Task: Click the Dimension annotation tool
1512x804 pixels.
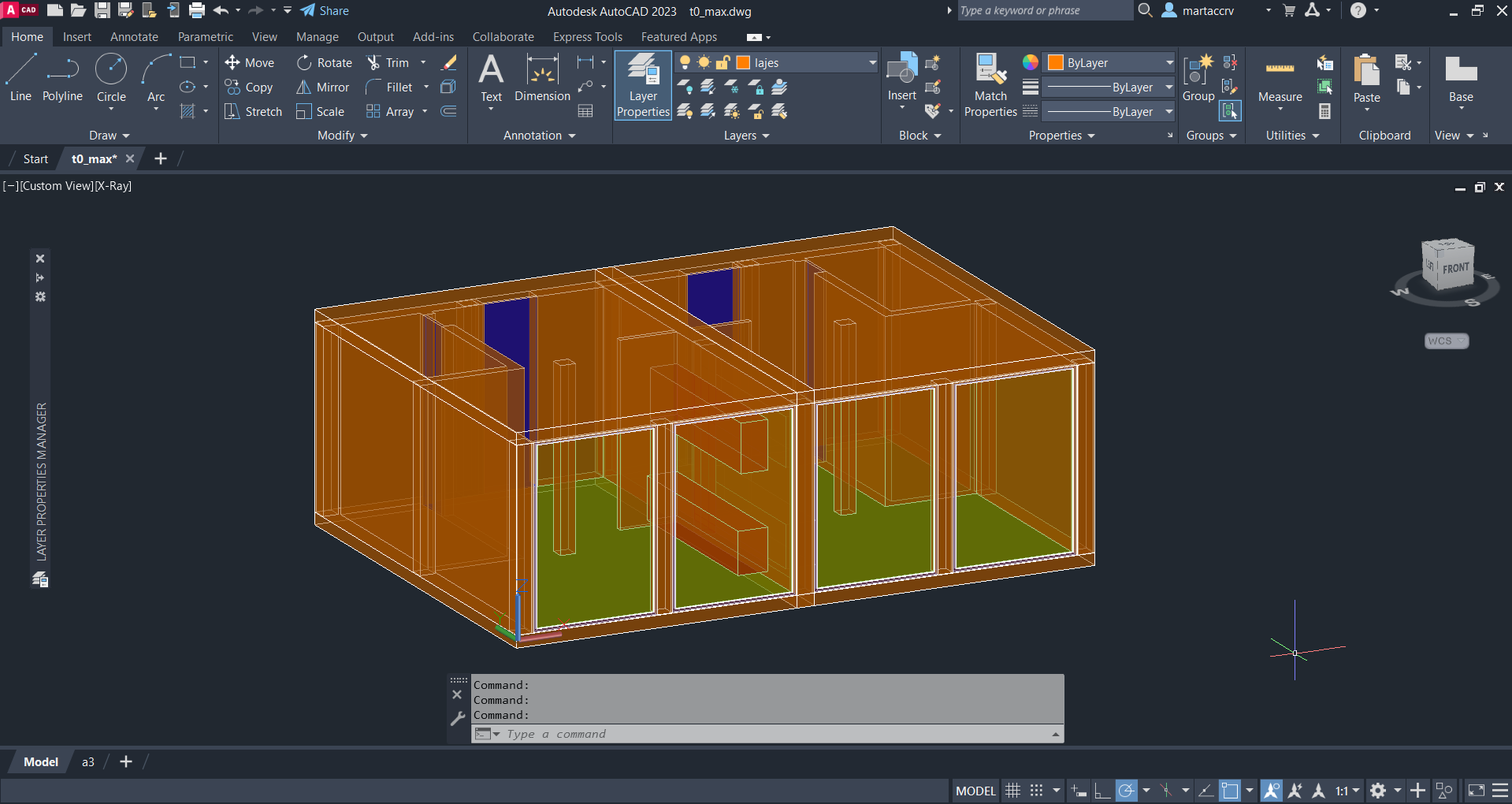Action: (542, 79)
